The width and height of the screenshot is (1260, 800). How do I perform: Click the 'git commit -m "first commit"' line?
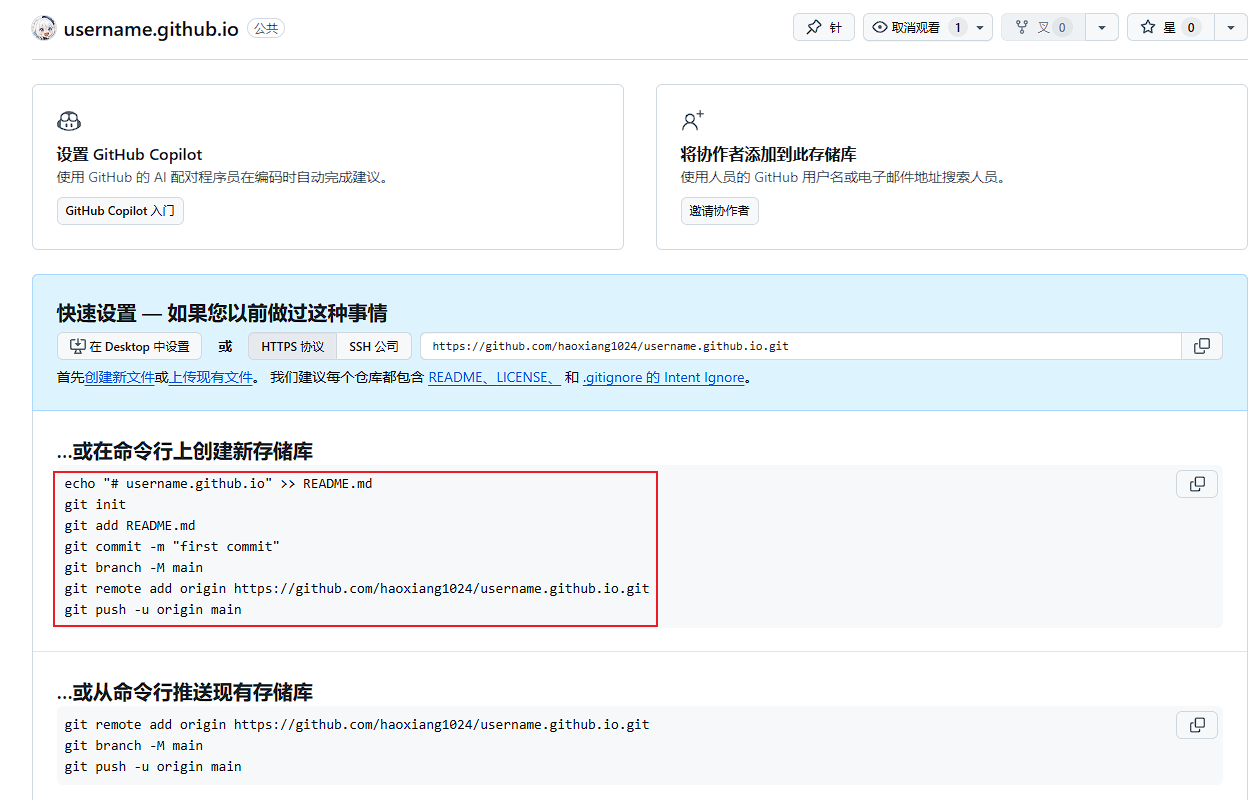click(x=172, y=547)
